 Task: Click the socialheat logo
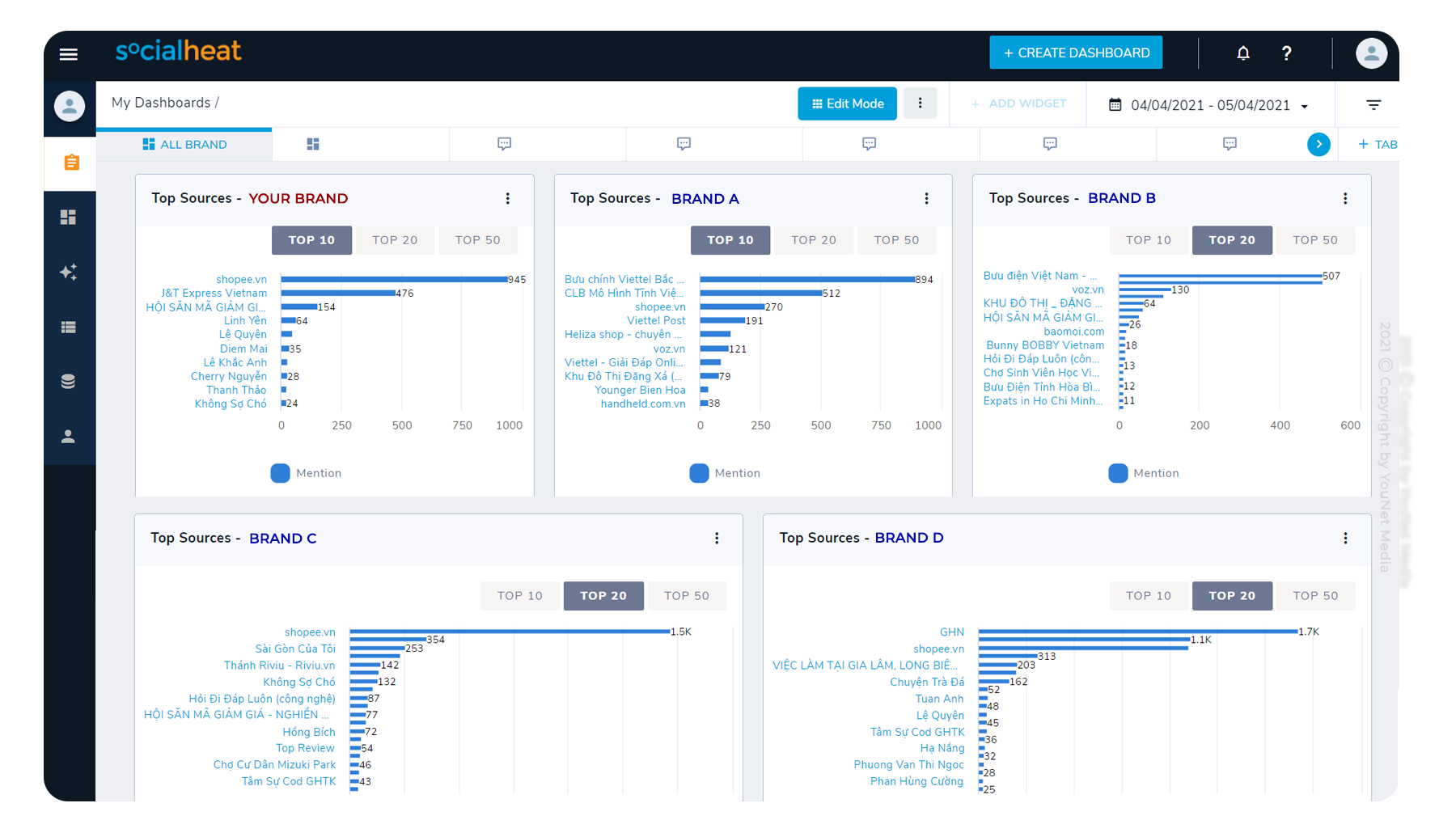tap(178, 51)
